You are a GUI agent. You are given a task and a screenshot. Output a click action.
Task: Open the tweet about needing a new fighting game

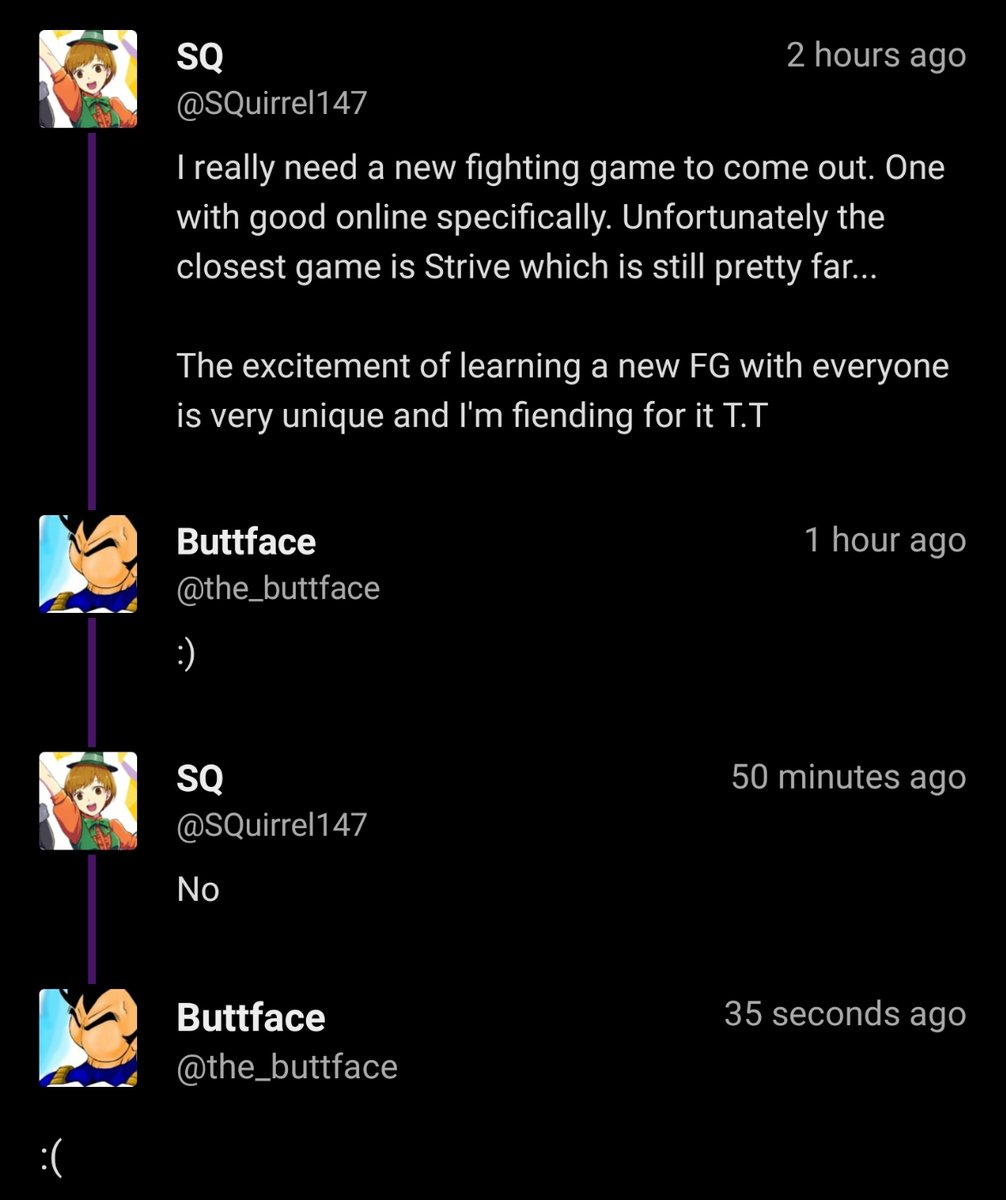pyautogui.click(x=563, y=291)
